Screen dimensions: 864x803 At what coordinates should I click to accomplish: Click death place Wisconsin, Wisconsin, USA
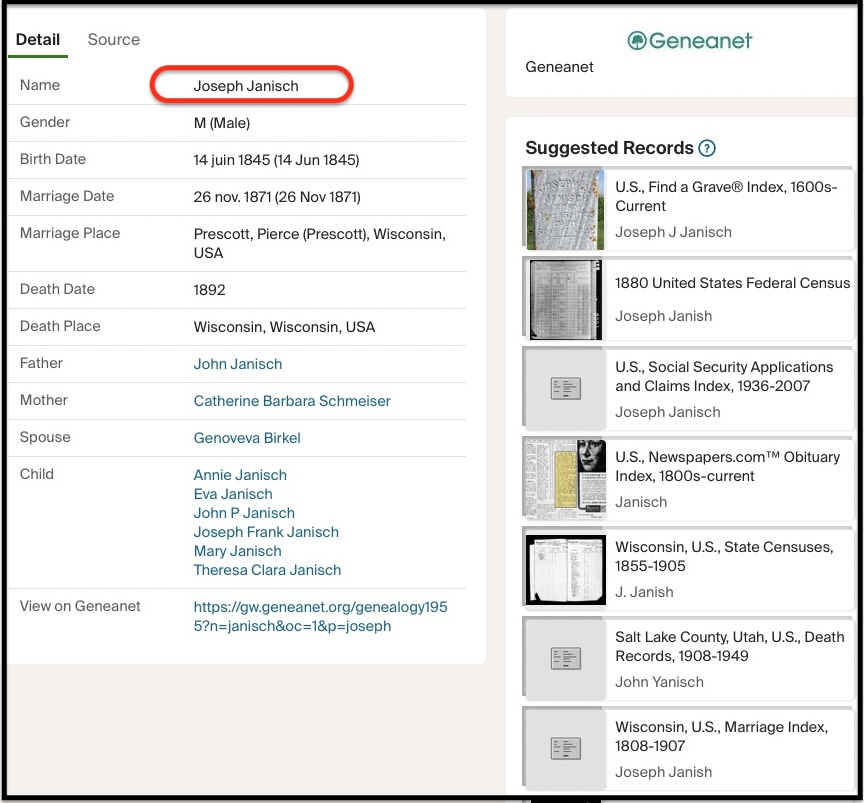(x=284, y=327)
